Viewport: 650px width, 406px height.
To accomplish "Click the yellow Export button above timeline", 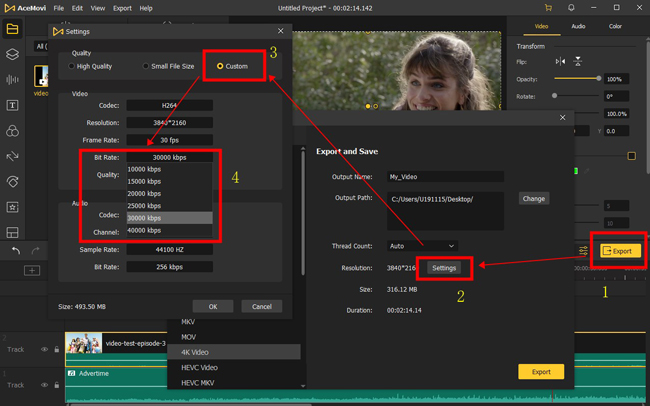I will coord(620,251).
